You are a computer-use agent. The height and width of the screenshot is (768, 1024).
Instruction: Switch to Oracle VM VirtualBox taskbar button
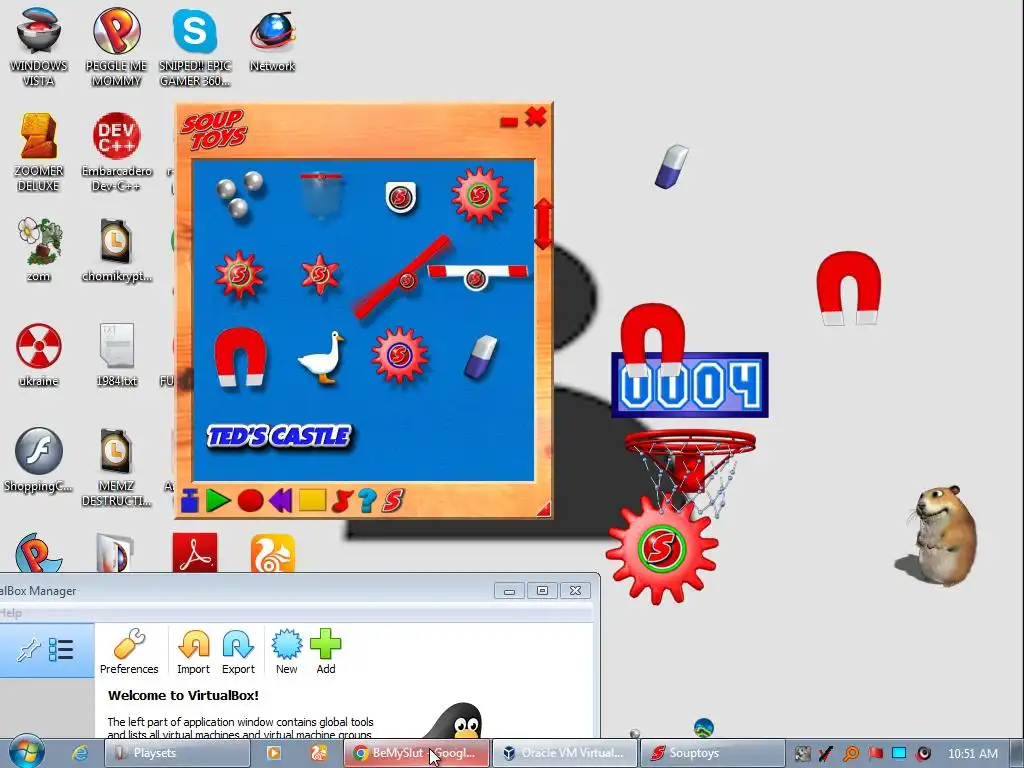[x=565, y=753]
